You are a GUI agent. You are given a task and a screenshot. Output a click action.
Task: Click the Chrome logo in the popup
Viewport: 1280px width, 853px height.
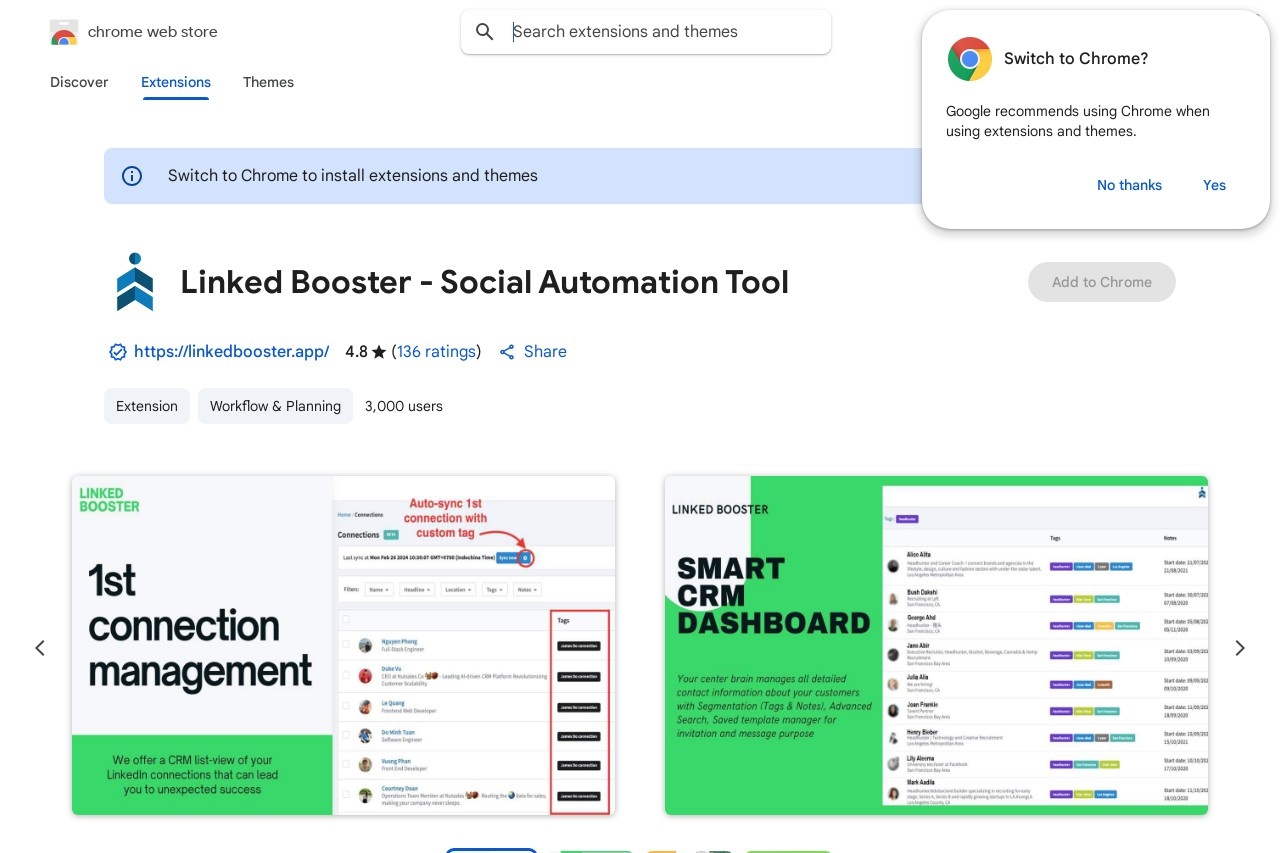[x=969, y=59]
